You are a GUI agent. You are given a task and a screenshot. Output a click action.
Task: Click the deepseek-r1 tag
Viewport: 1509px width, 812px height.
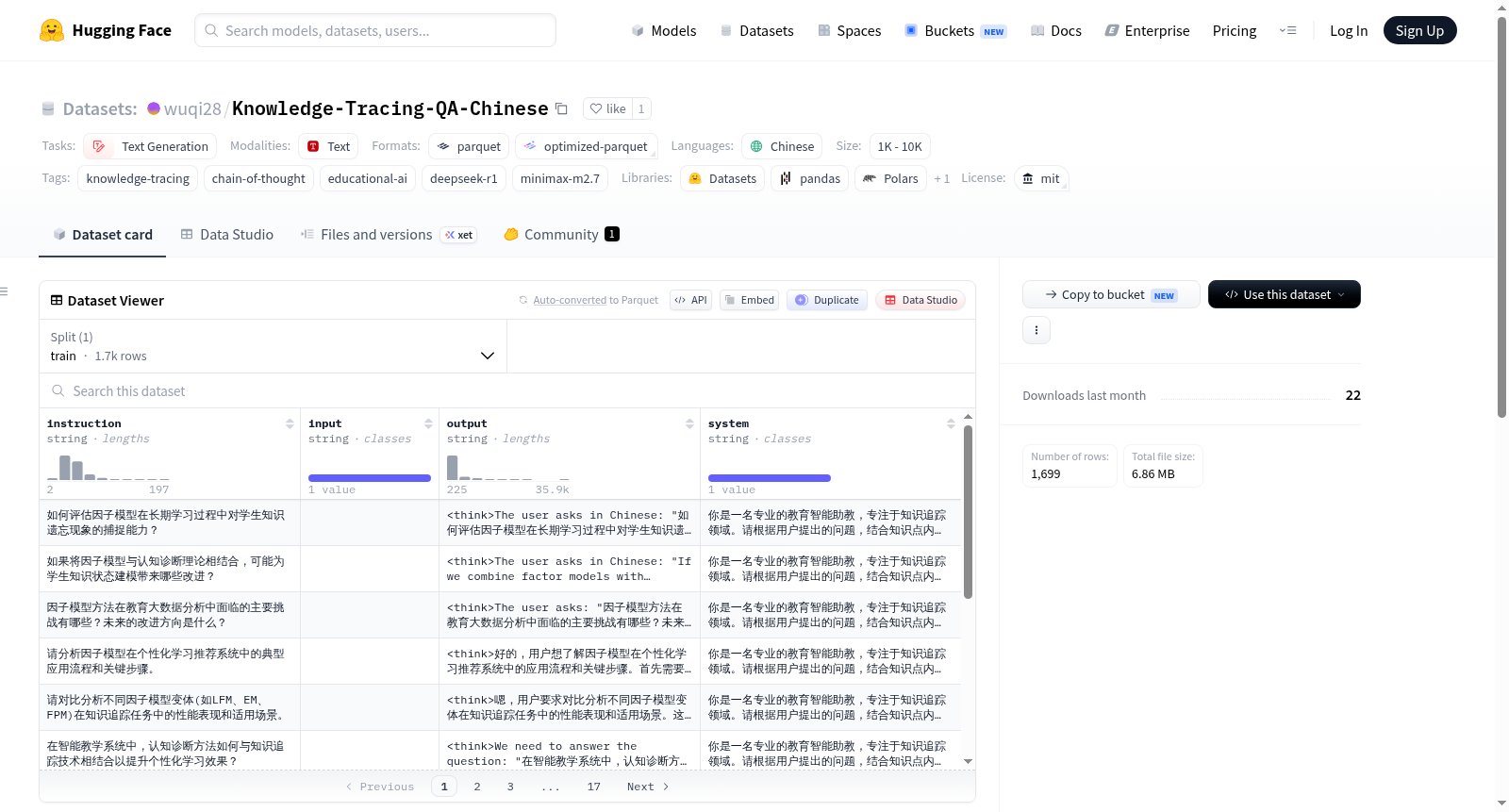coord(463,178)
